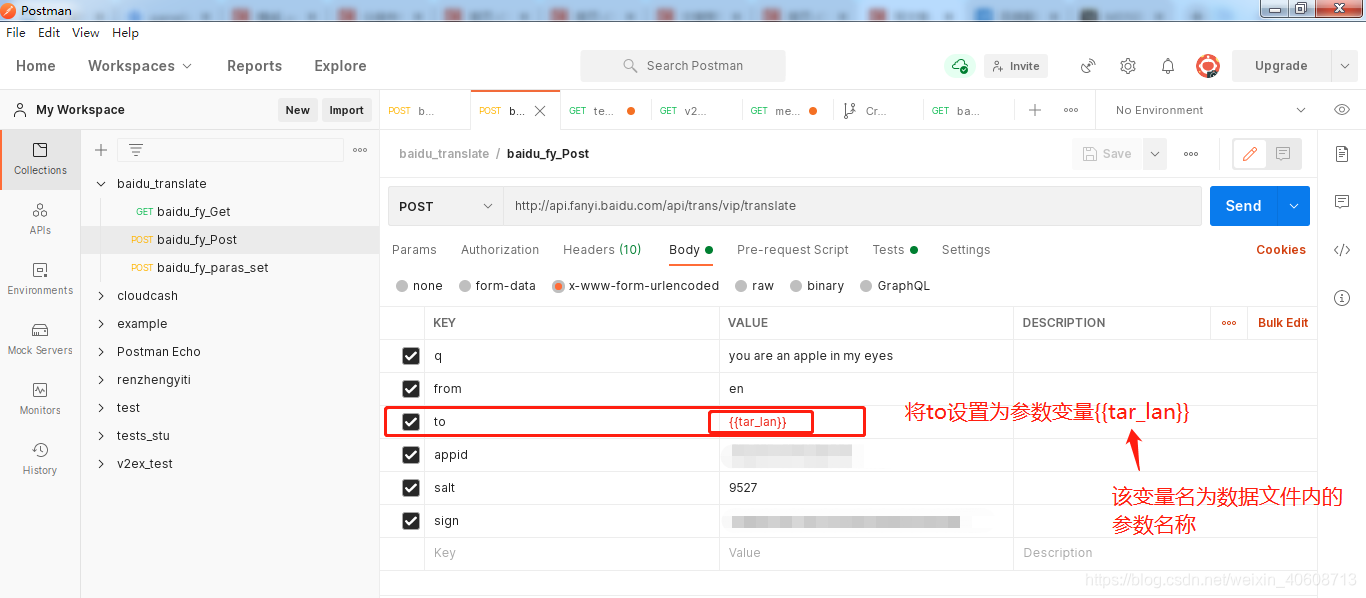Expand the cloudcash collection
The image size is (1366, 598).
(100, 296)
